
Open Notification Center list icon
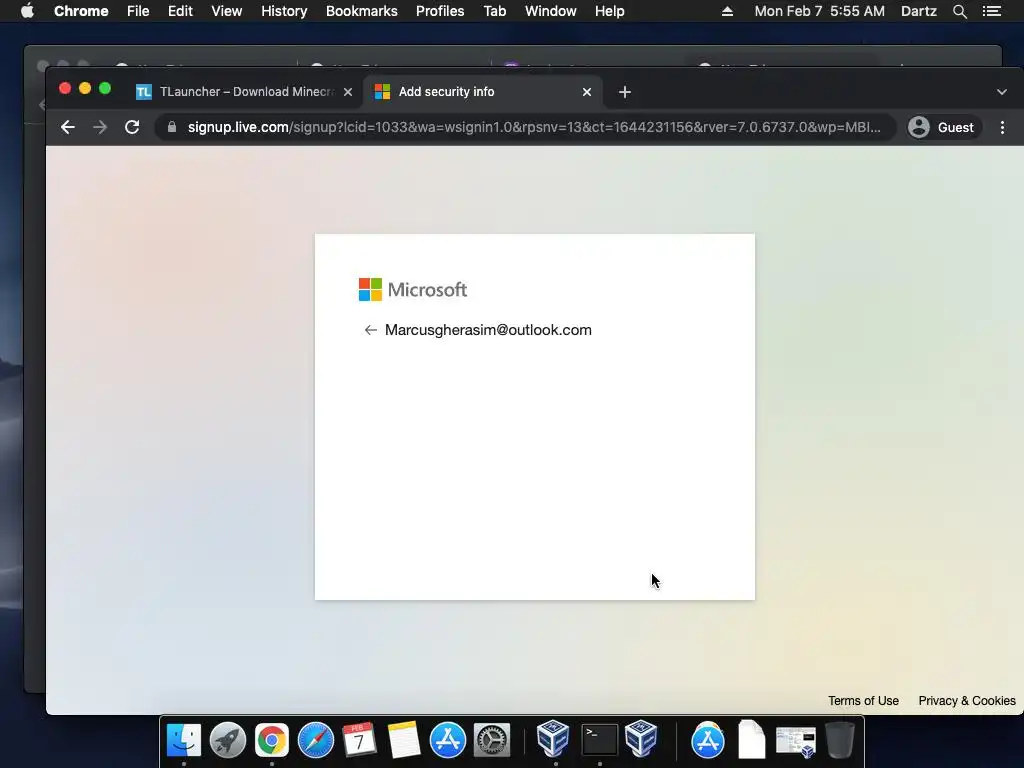(x=992, y=11)
